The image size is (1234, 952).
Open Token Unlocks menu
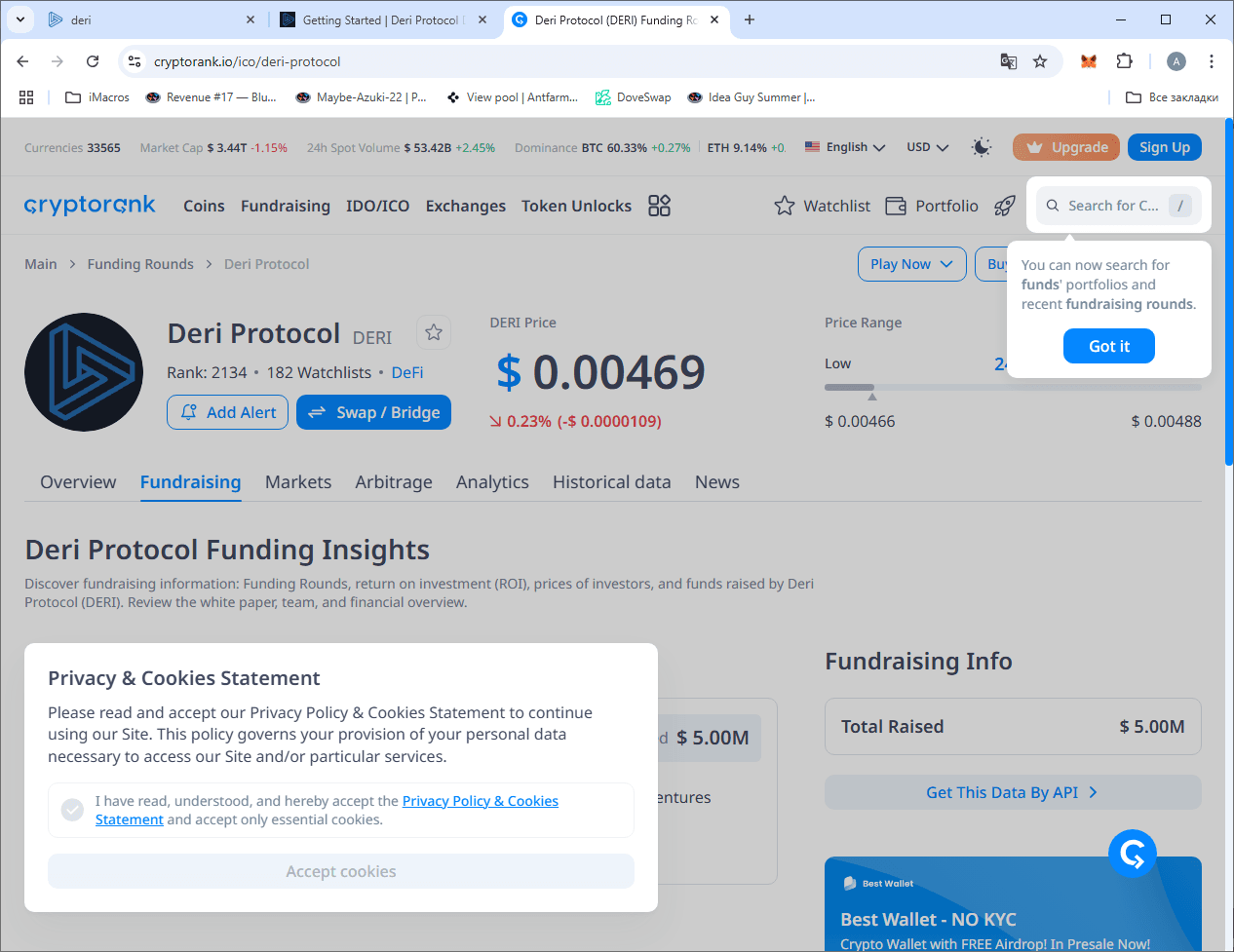pyautogui.click(x=576, y=206)
